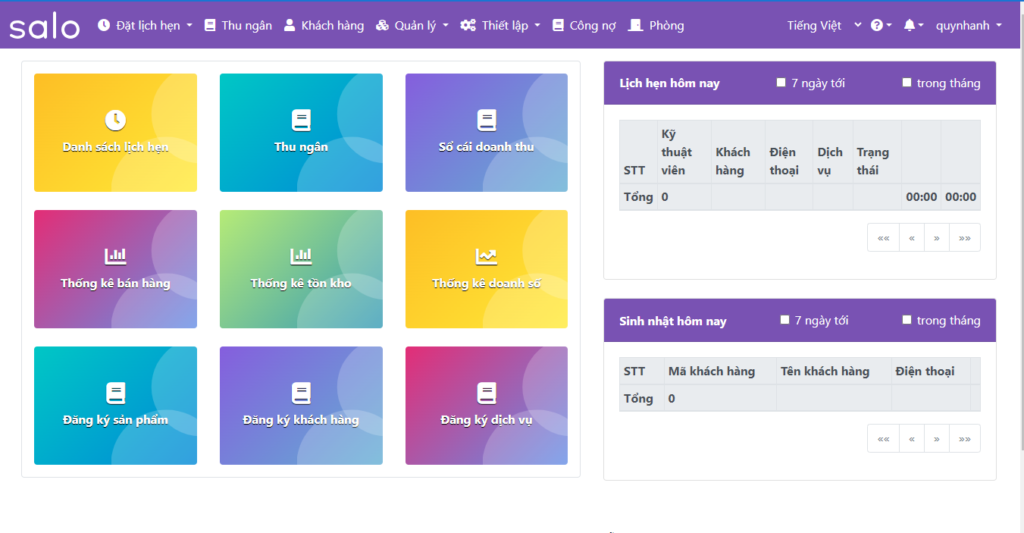Click bar chart icon on Thống kê bán hàng tile
1024x533 pixels.
[x=116, y=256]
